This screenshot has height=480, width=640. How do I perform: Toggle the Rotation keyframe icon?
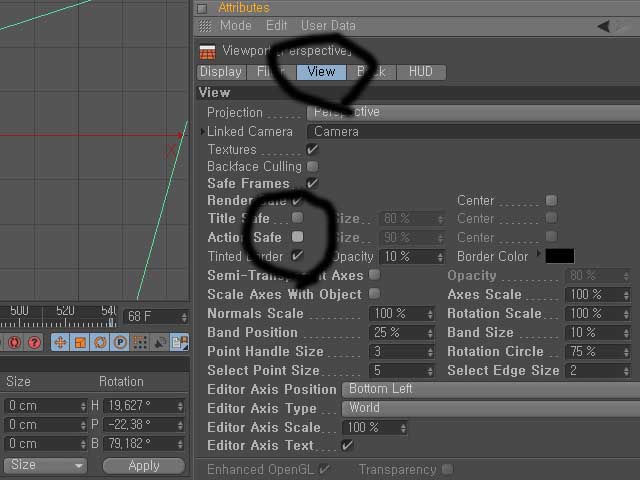point(100,342)
